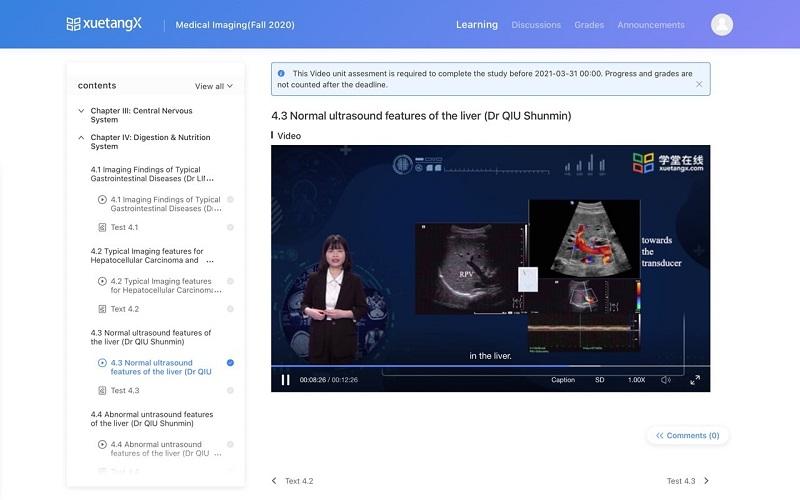The image size is (800, 500).
Task: Click completion dot beside Text 4.2
Action: [x=230, y=309]
